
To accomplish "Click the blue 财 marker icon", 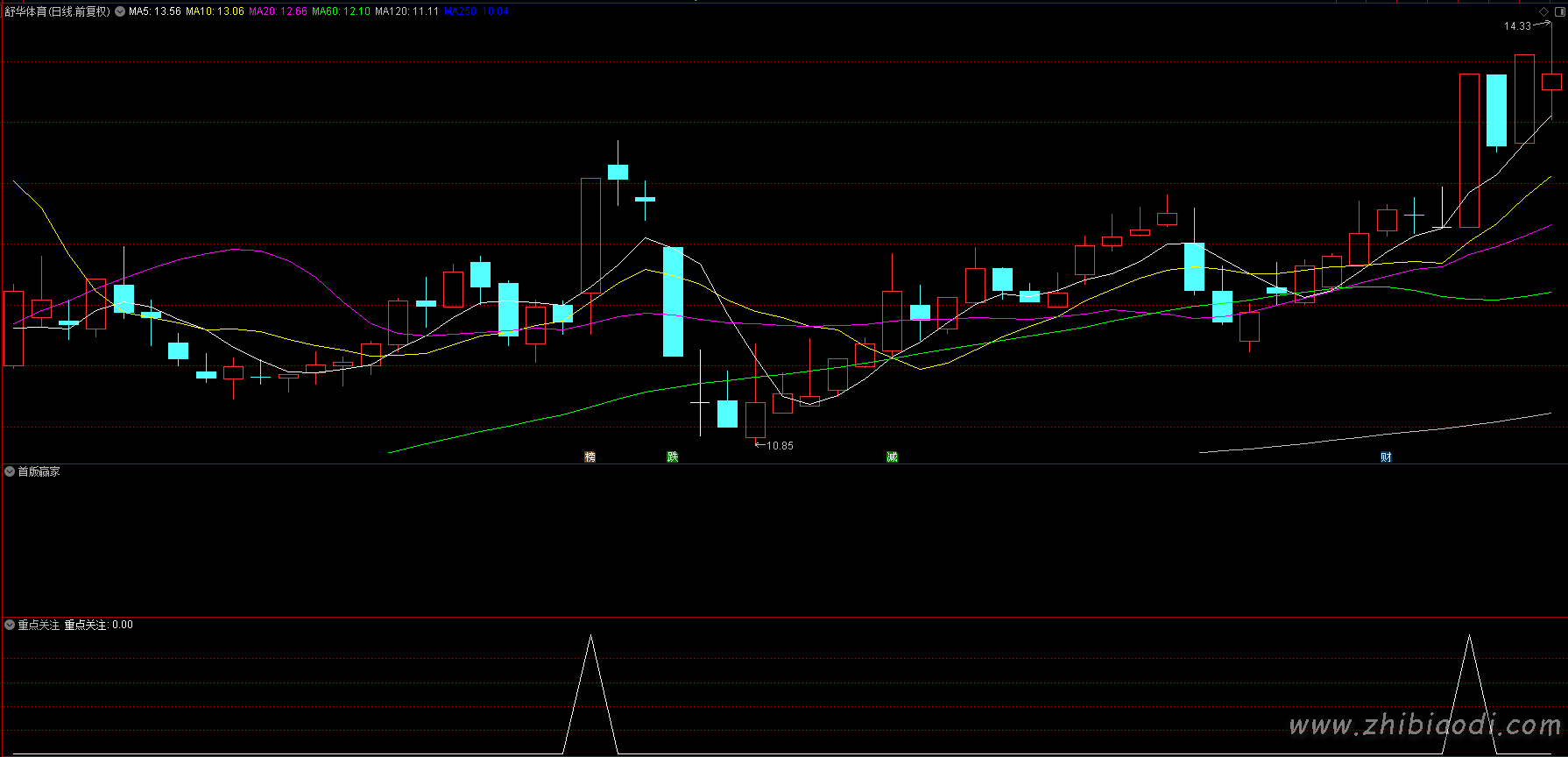I will click(1386, 456).
